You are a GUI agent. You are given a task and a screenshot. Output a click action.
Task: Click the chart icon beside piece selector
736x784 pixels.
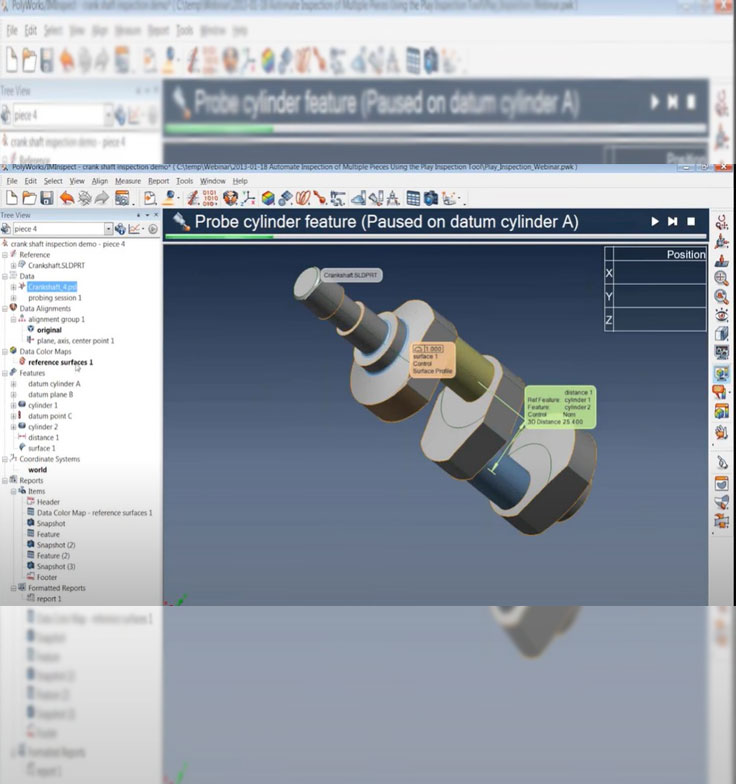[134, 228]
